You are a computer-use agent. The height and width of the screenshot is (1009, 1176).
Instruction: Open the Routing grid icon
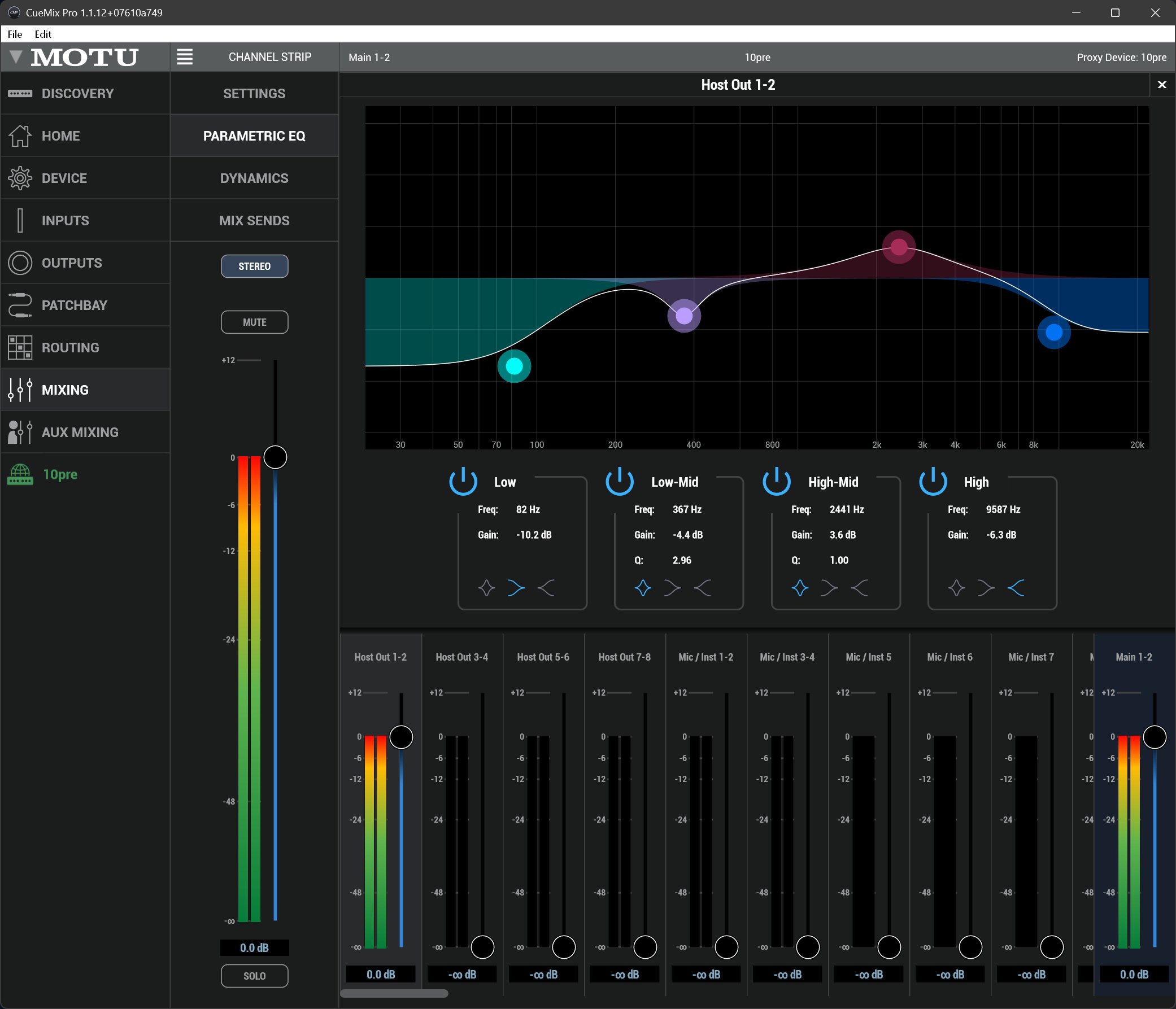(x=20, y=347)
